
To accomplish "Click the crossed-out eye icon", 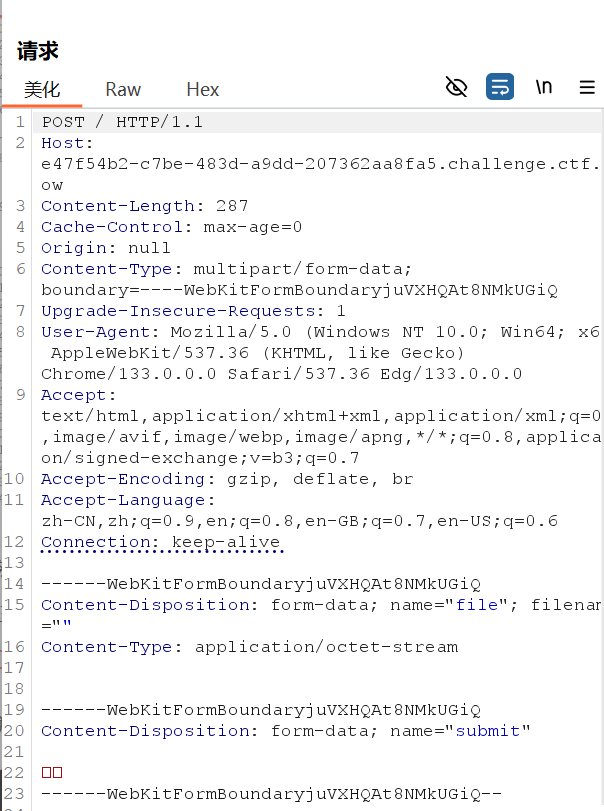I will click(456, 87).
